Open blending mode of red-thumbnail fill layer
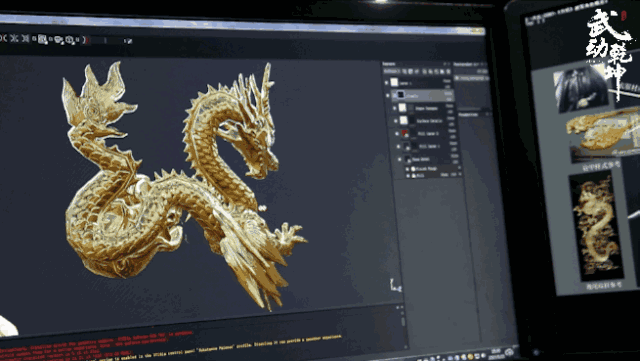 [452, 131]
